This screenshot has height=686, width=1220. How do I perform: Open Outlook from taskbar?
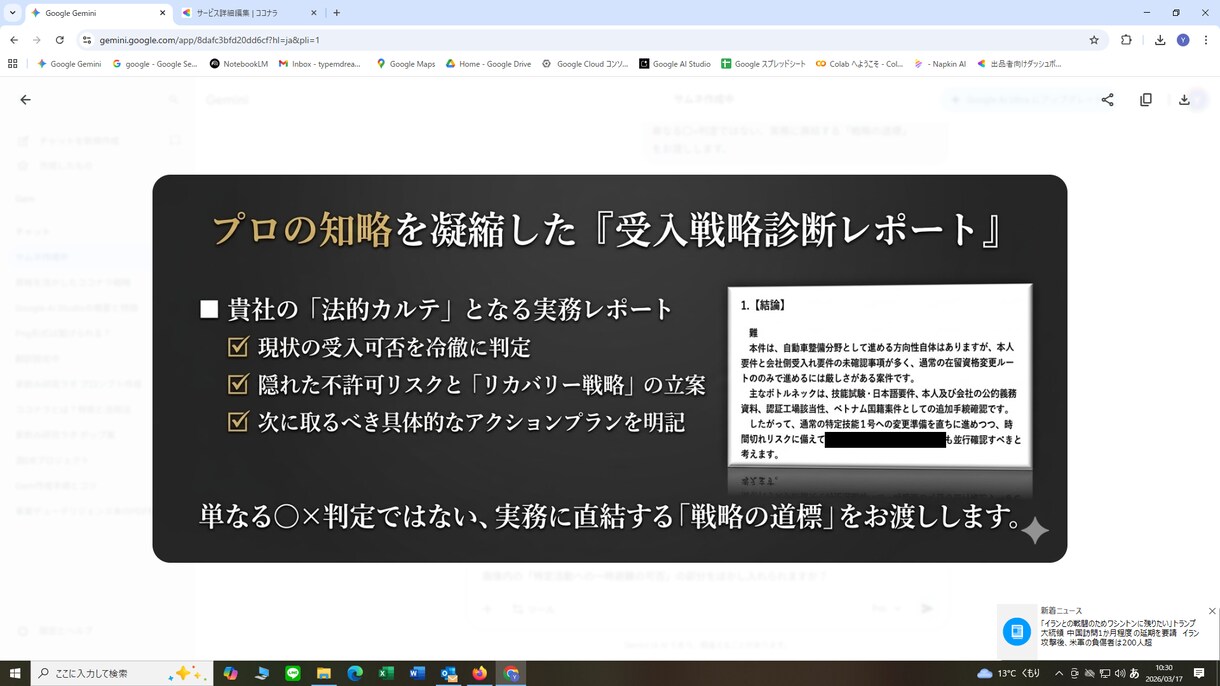448,673
